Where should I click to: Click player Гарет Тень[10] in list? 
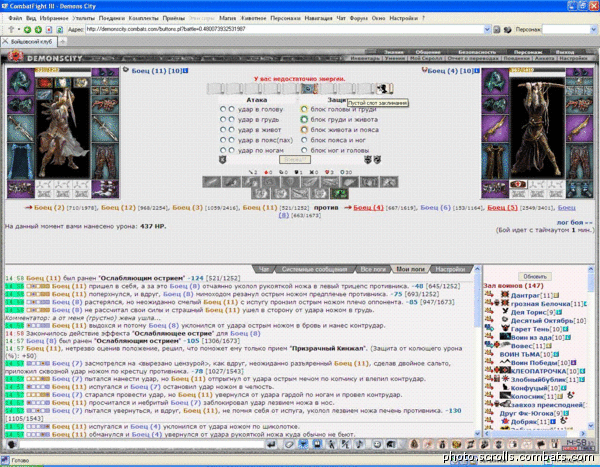(536, 329)
